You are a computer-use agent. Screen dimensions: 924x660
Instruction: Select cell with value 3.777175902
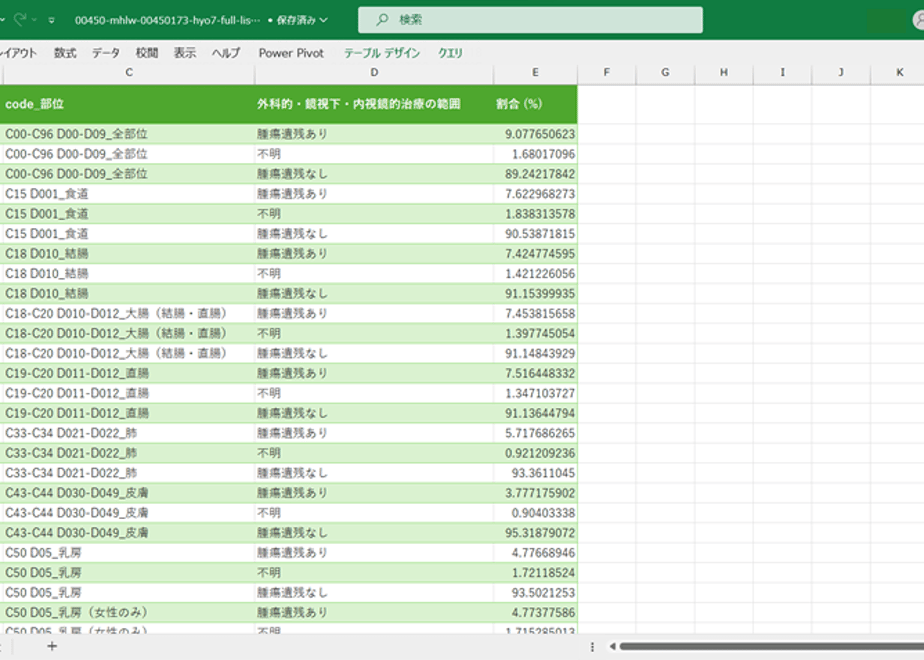click(x=535, y=493)
